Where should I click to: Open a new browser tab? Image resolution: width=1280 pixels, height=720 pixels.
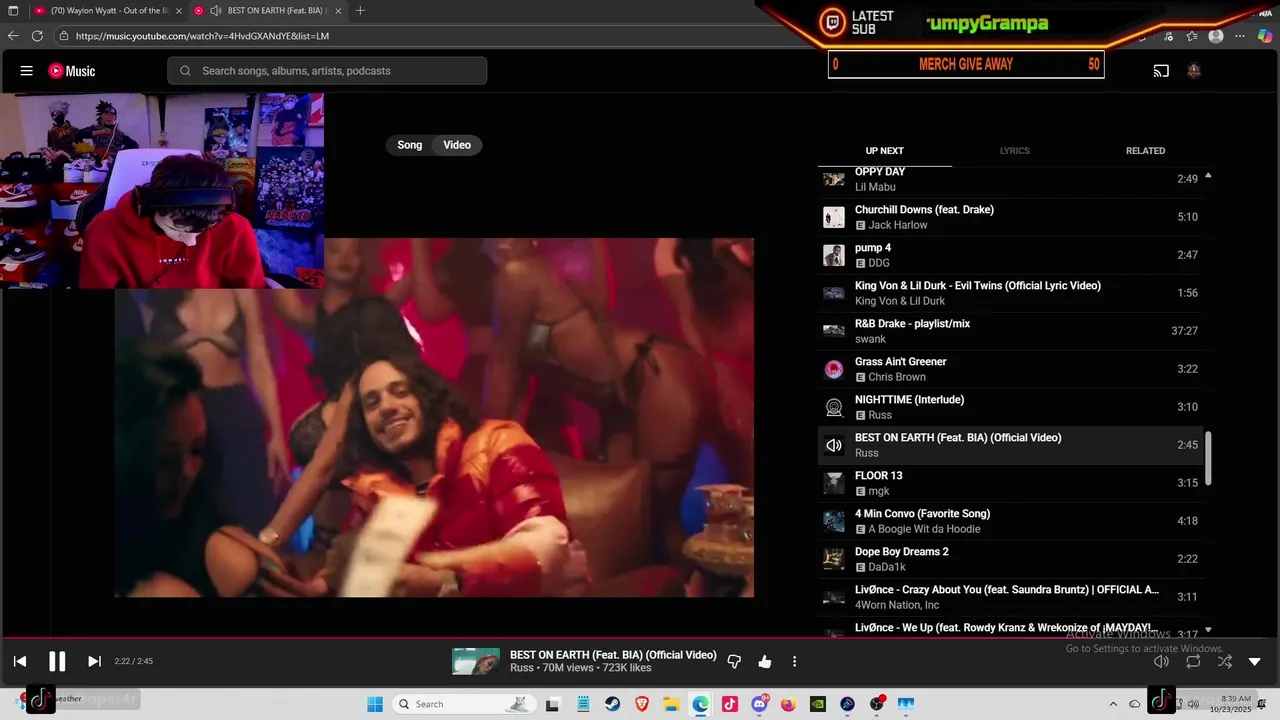click(x=360, y=11)
